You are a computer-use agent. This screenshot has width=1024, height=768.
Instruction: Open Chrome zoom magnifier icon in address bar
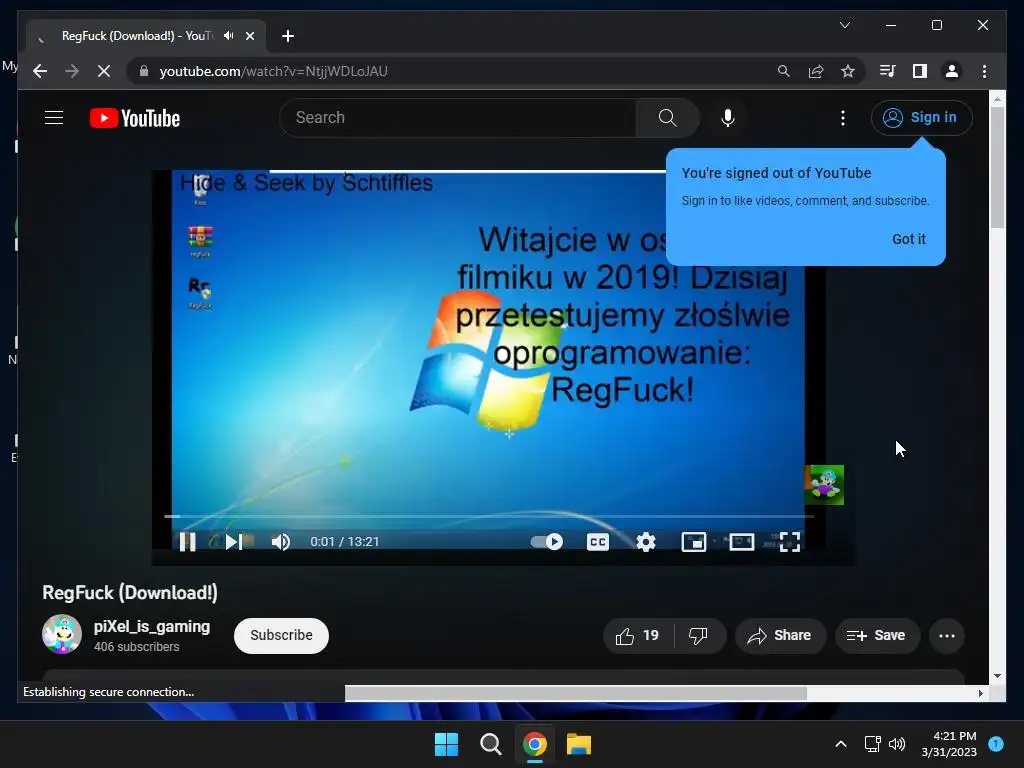784,71
